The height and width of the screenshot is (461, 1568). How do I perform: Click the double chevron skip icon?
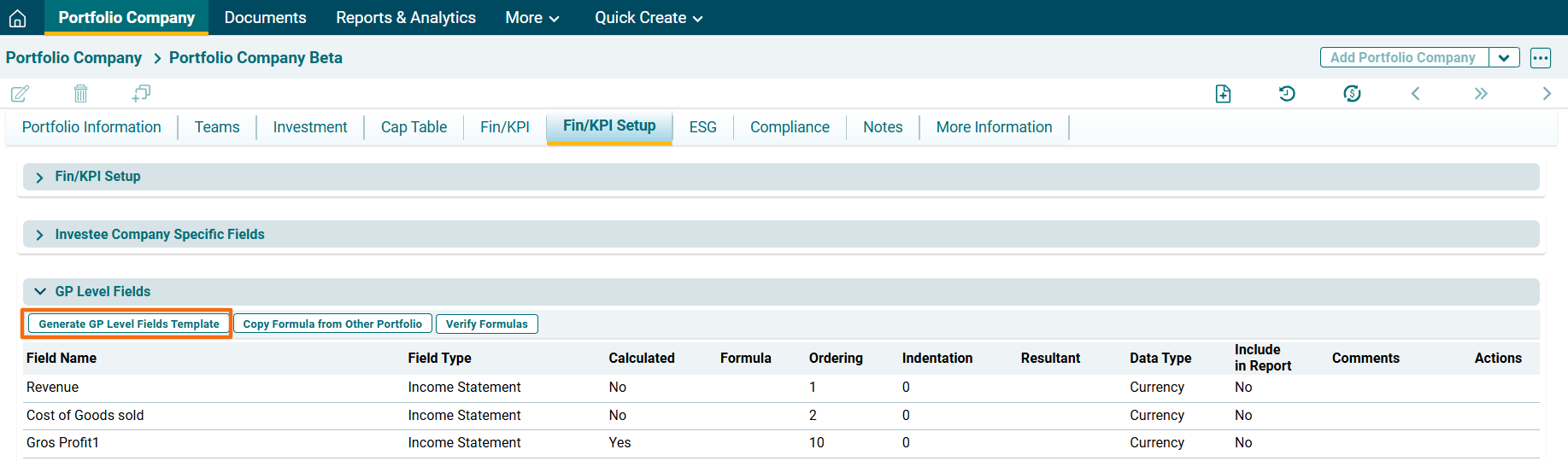pos(1481,93)
